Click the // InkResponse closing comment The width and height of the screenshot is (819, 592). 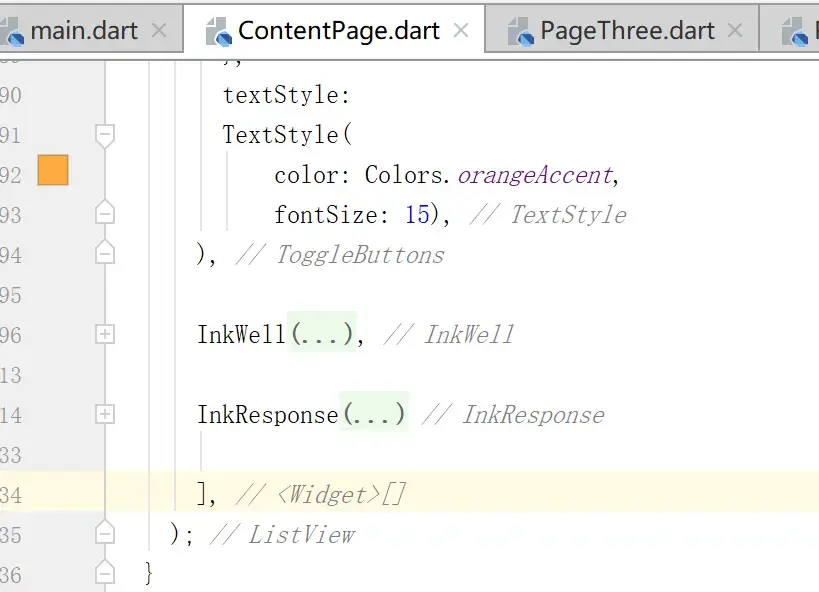coord(513,415)
